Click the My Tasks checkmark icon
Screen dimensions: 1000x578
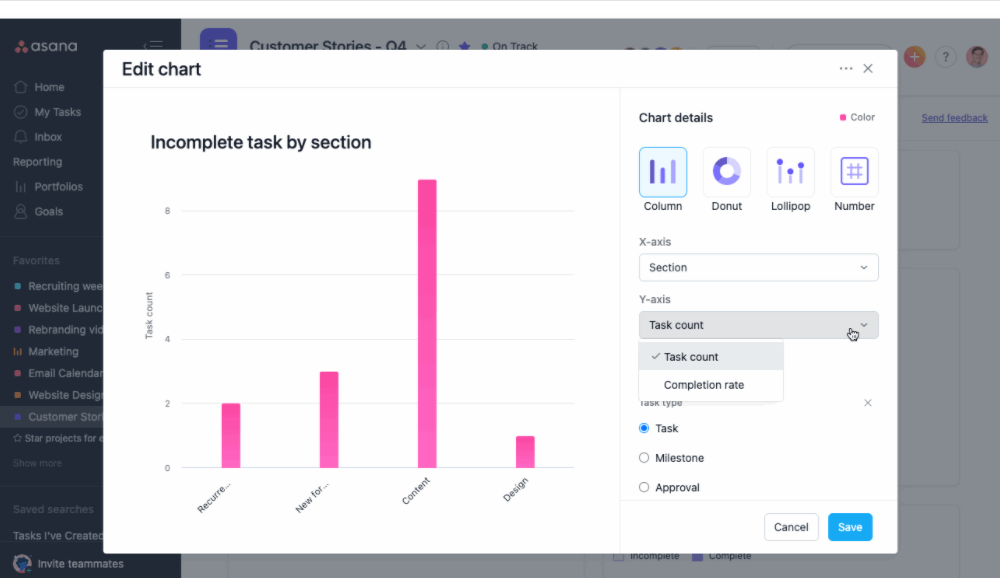[20, 112]
